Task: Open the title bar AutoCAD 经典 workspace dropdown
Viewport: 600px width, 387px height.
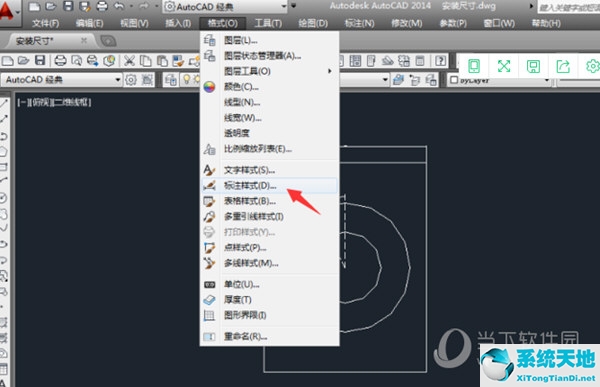Action: (225, 7)
